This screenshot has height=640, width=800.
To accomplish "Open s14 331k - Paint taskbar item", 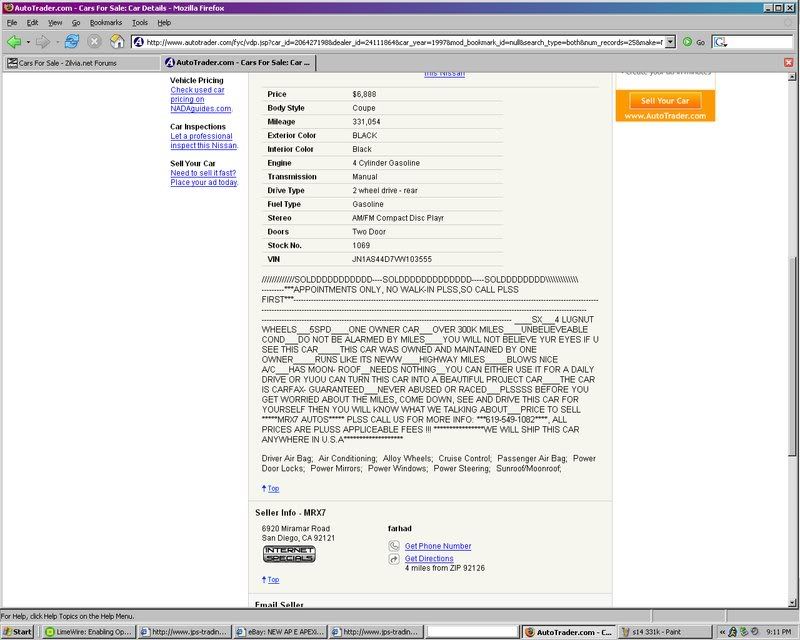I will [664, 632].
